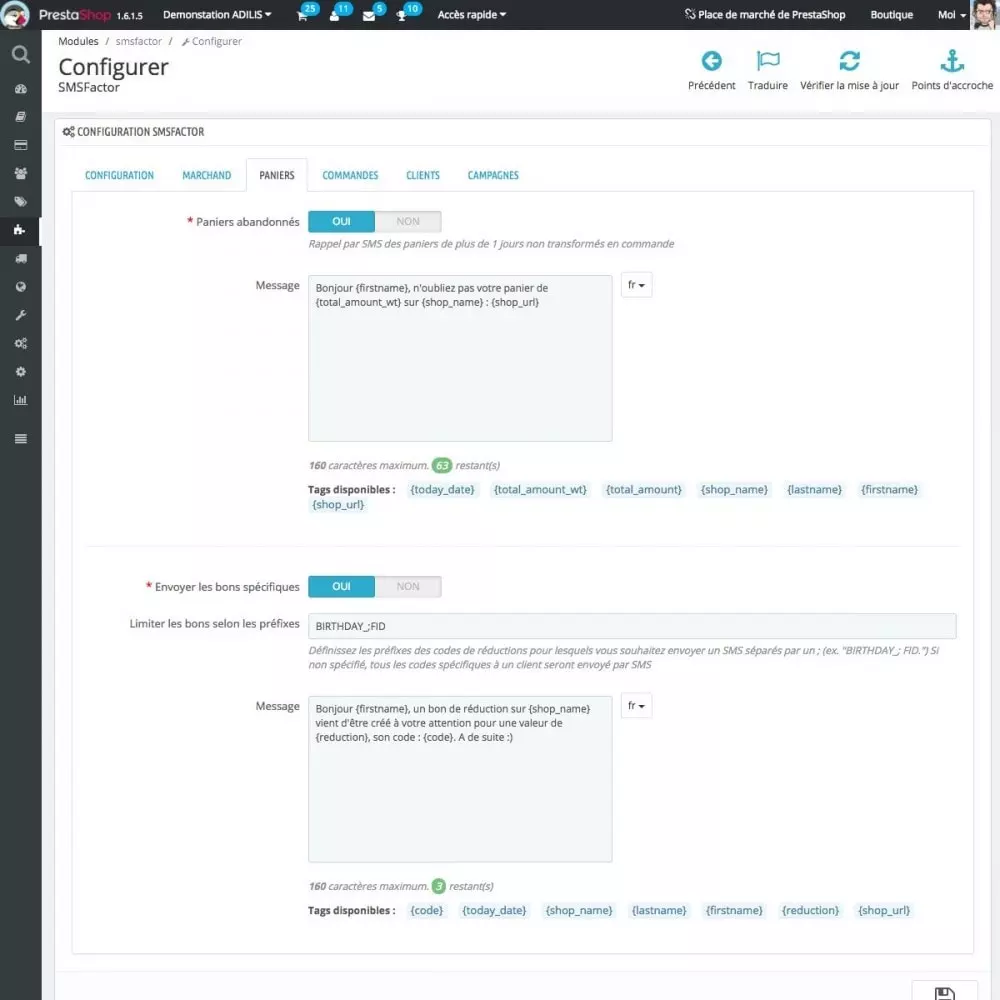Viewport: 1000px width, 1000px height.
Task: Click the green 63 remaining characters badge
Action: pyautogui.click(x=442, y=466)
